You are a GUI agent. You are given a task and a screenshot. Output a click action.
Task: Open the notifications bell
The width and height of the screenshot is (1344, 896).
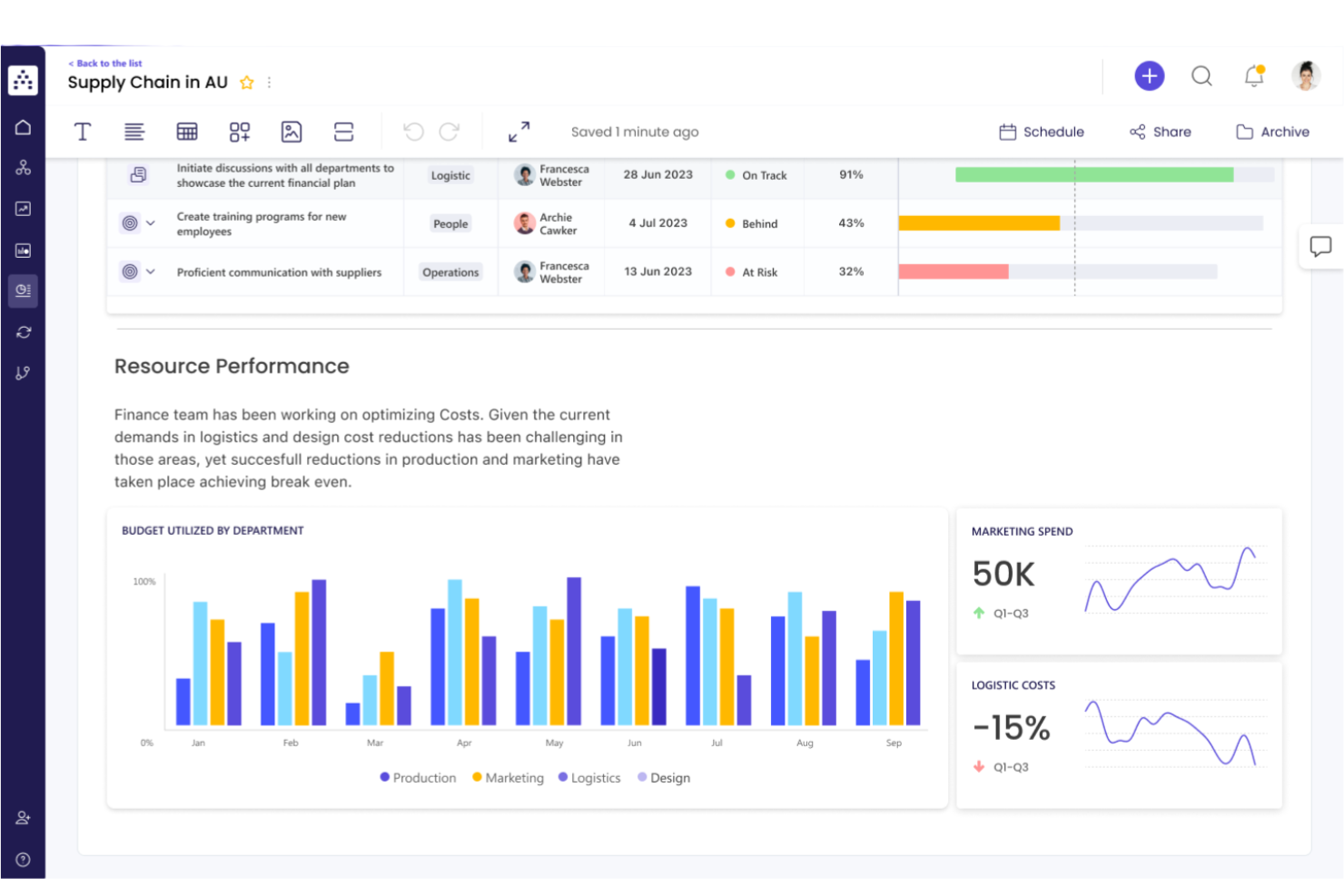coord(1253,76)
